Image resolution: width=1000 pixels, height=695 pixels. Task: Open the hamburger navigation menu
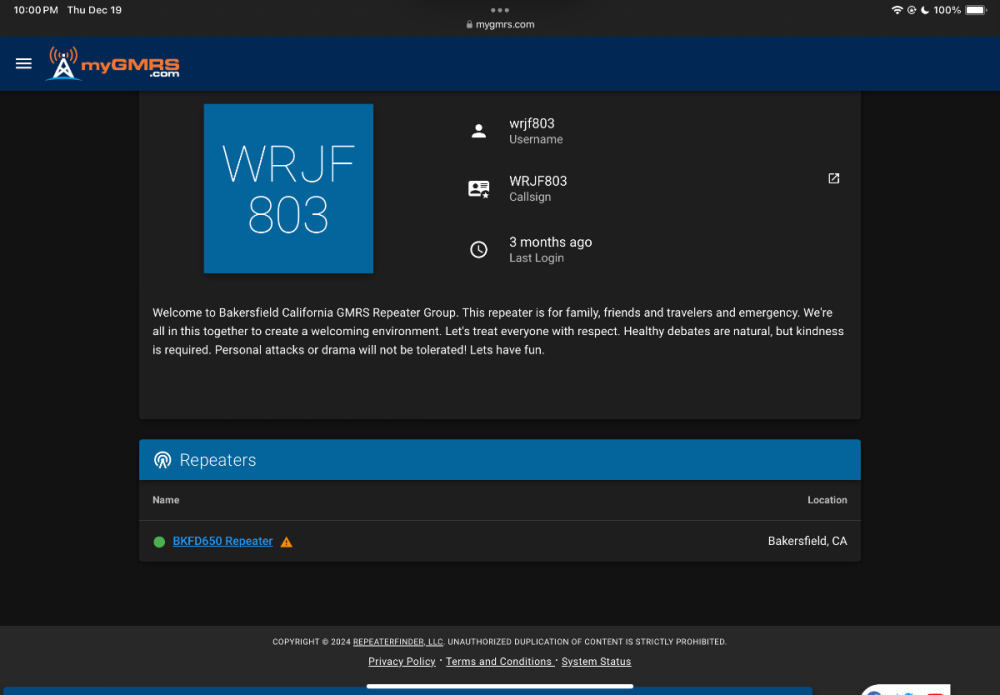pyautogui.click(x=24, y=64)
